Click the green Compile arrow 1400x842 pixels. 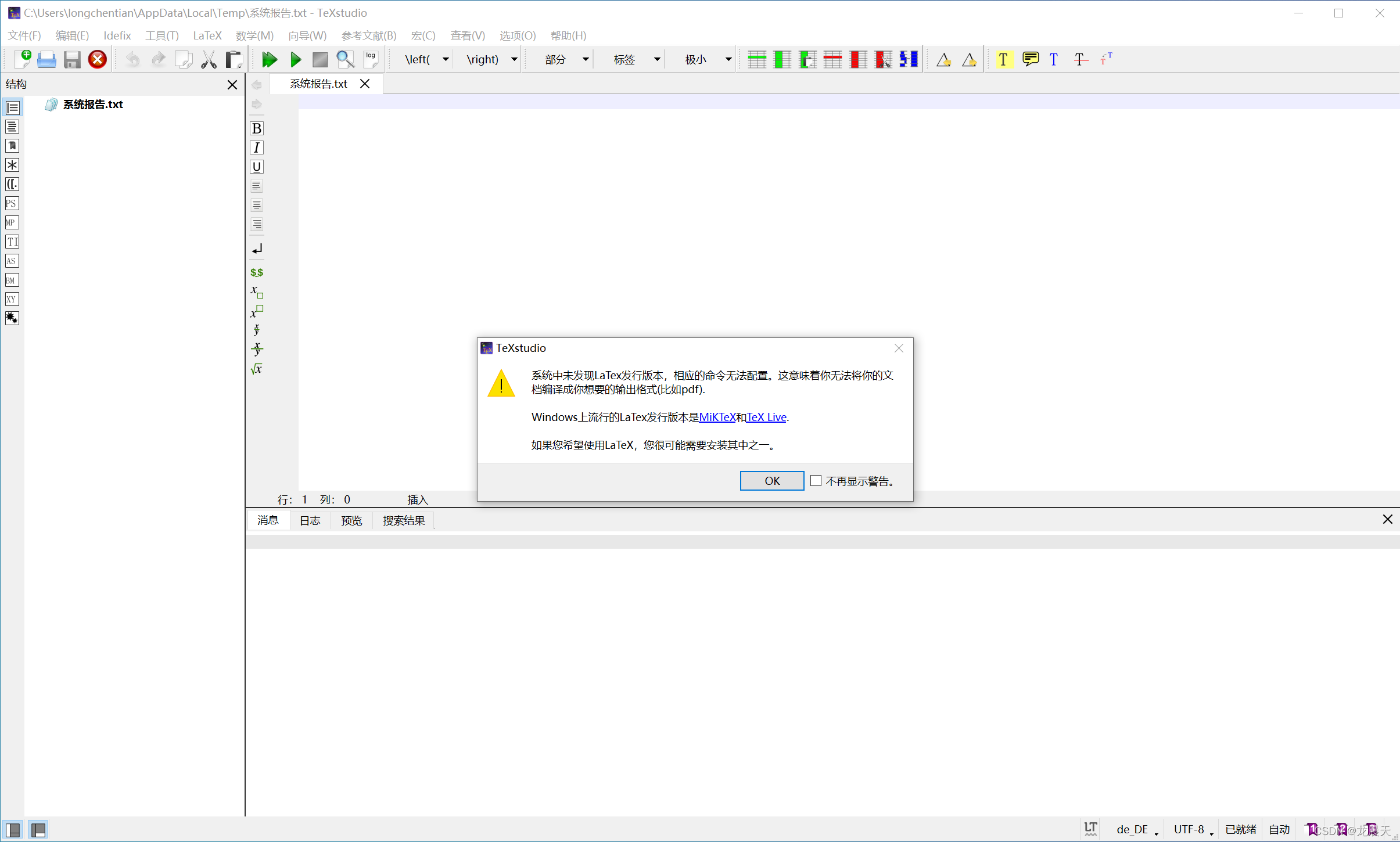point(296,59)
